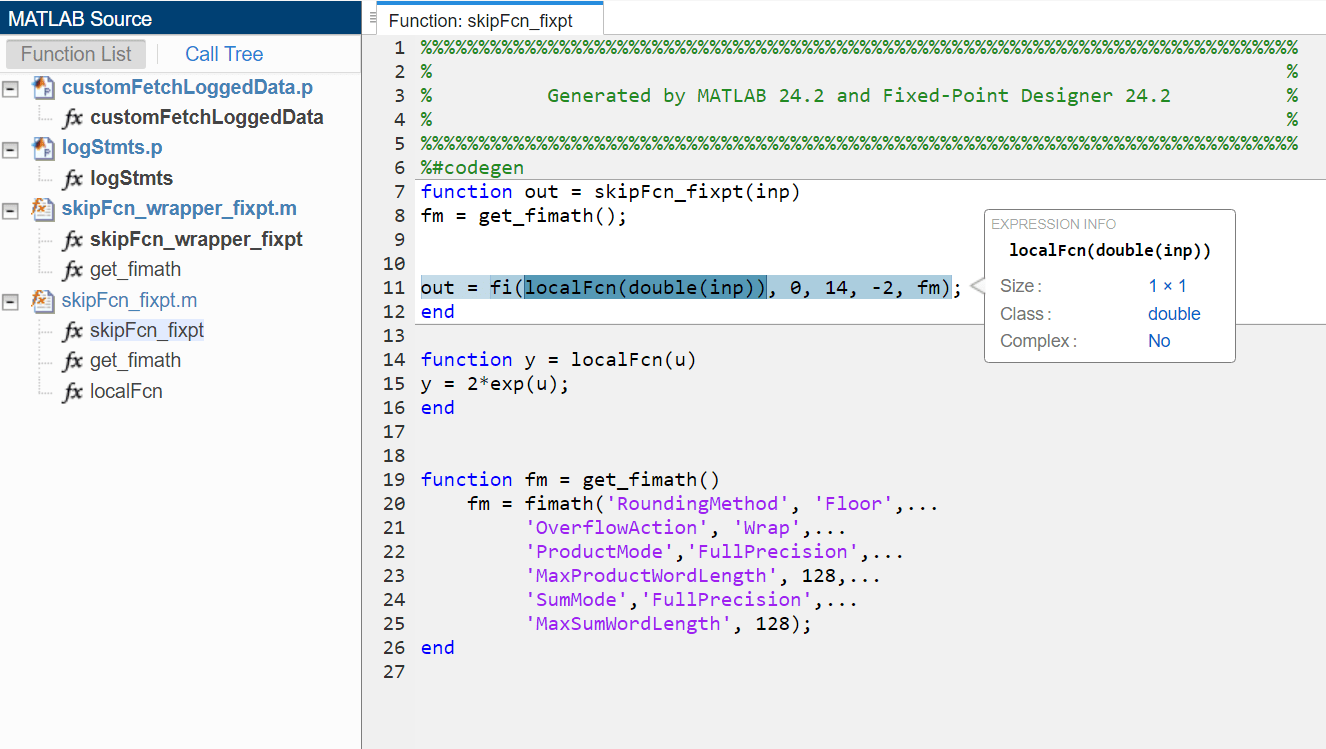Screen dimensions: 1326x749
Task: Click the skipFcn_fixpt.m file icon
Action: [x=43, y=300]
